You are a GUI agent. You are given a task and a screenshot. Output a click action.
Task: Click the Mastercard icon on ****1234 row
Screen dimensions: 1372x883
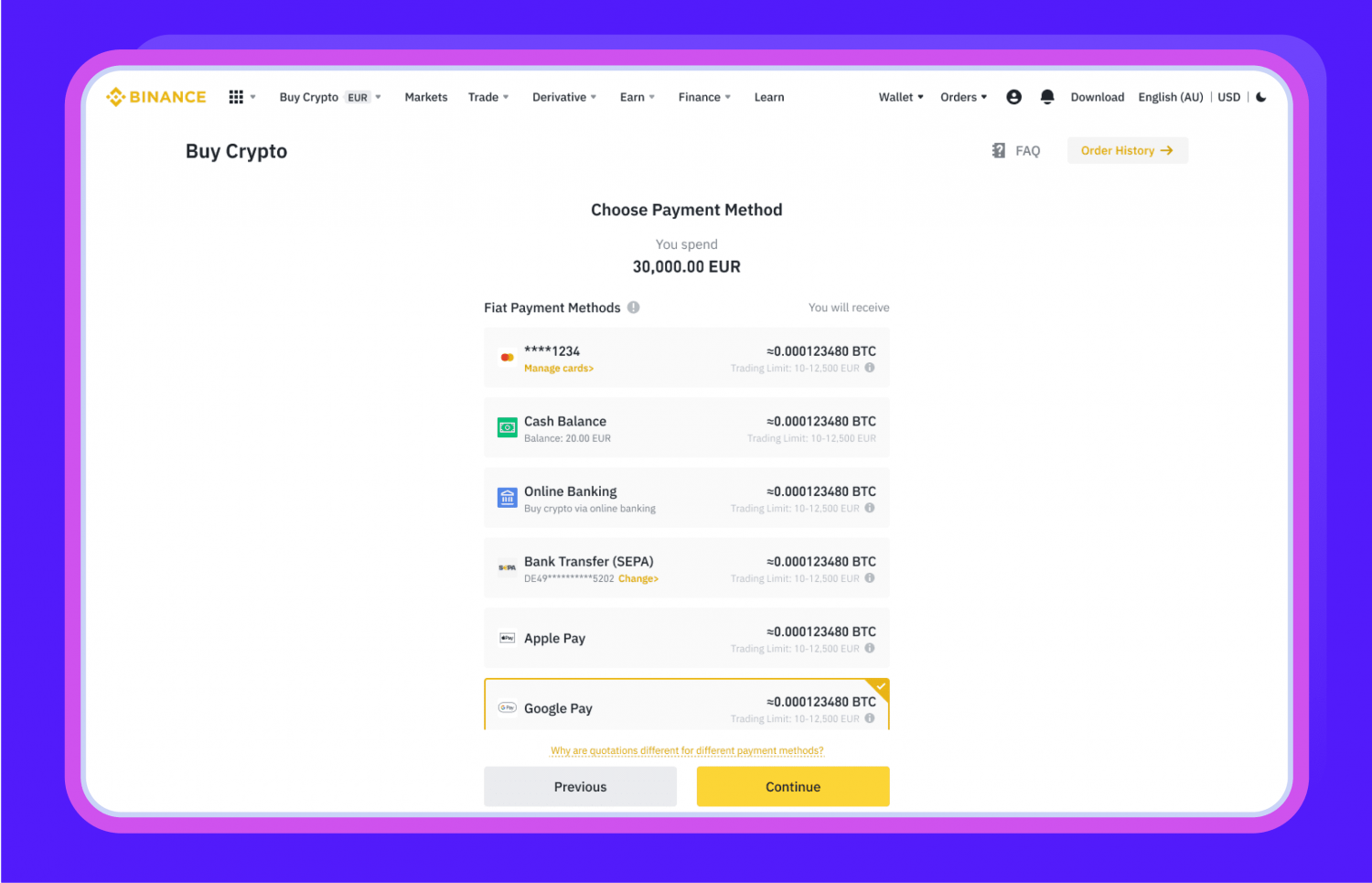click(x=507, y=358)
